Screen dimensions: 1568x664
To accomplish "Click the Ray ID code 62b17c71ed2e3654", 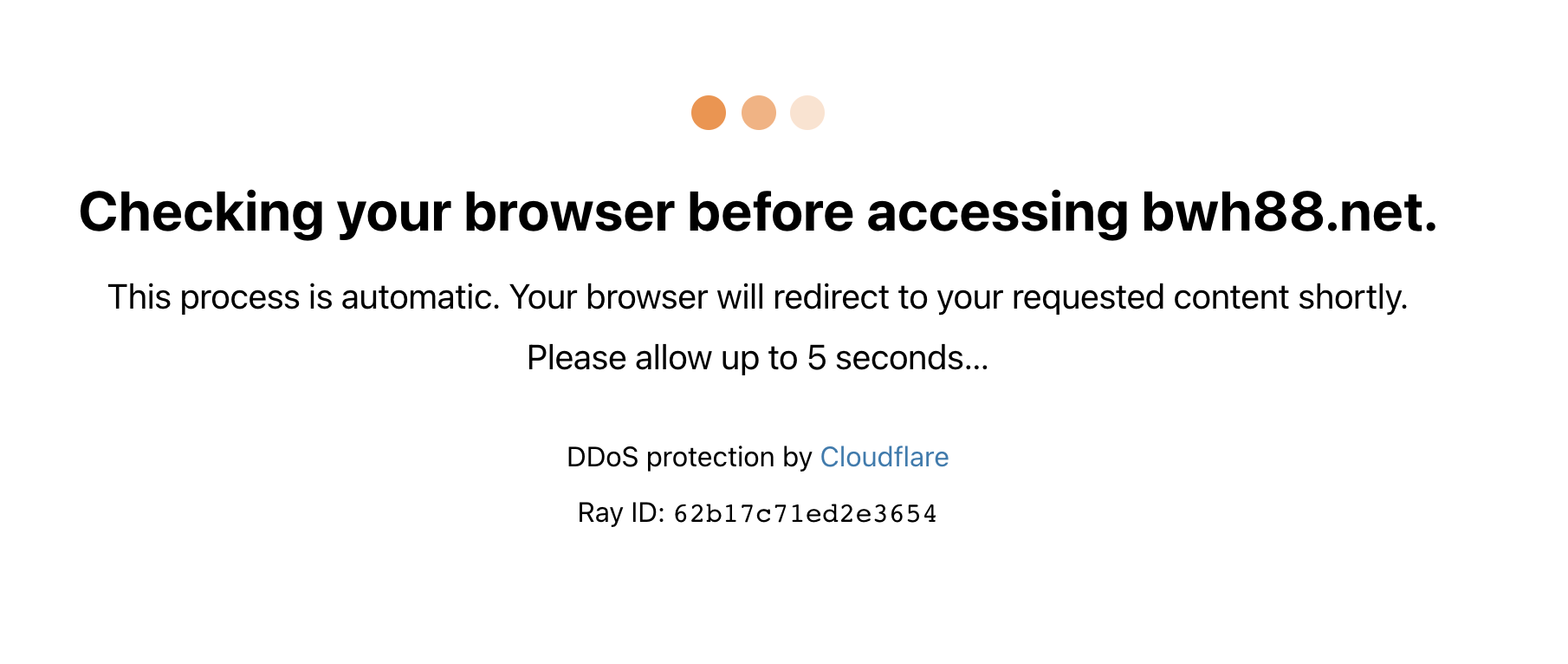I will click(x=805, y=514).
